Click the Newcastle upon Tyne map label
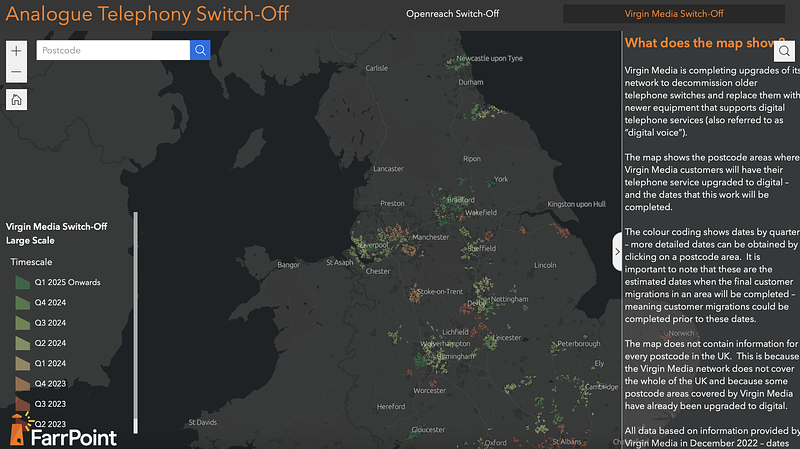The height and width of the screenshot is (449, 800). click(x=489, y=58)
